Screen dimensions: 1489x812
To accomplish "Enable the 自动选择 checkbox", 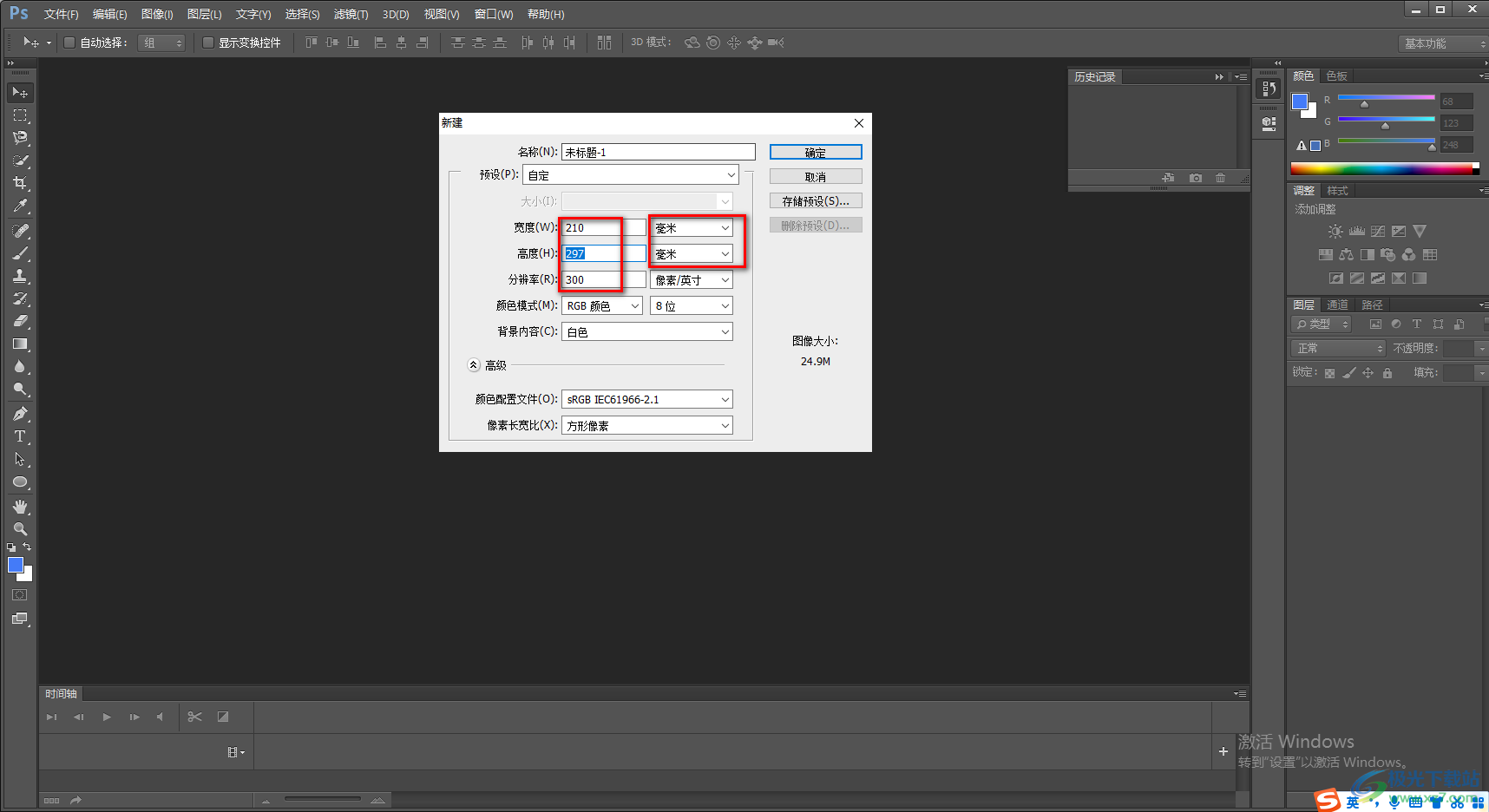I will 69,43.
